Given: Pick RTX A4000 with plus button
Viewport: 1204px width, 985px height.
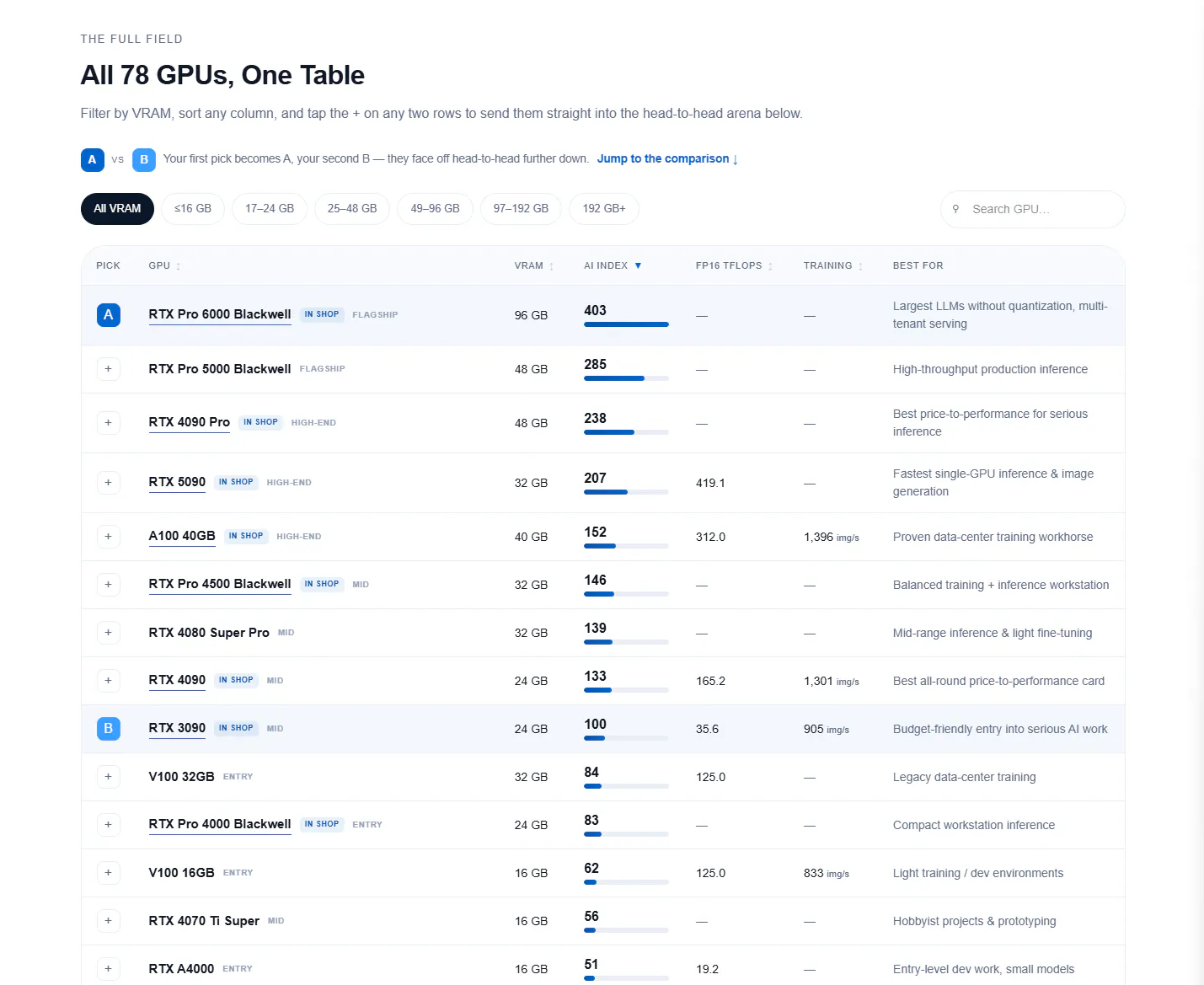Looking at the screenshot, I should pos(108,969).
